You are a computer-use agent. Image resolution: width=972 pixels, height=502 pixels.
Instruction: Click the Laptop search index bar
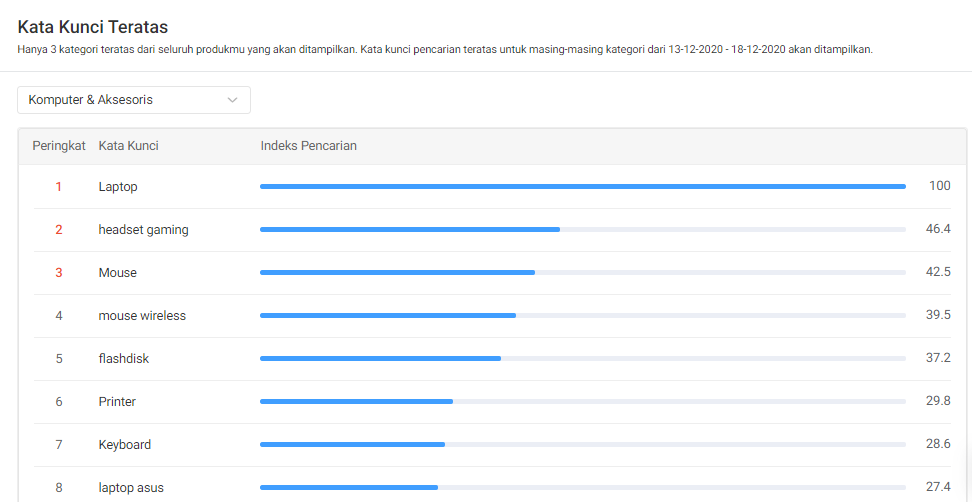coord(583,187)
